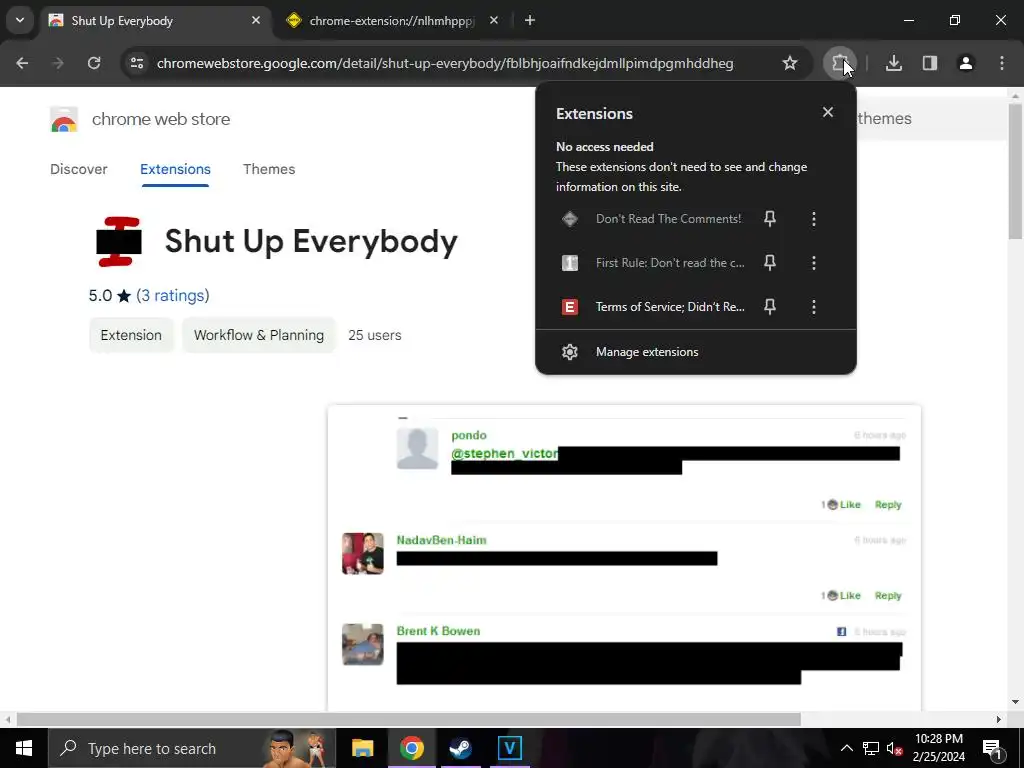
Task: Click NadavBen-Haim's name
Action: [x=441, y=540]
